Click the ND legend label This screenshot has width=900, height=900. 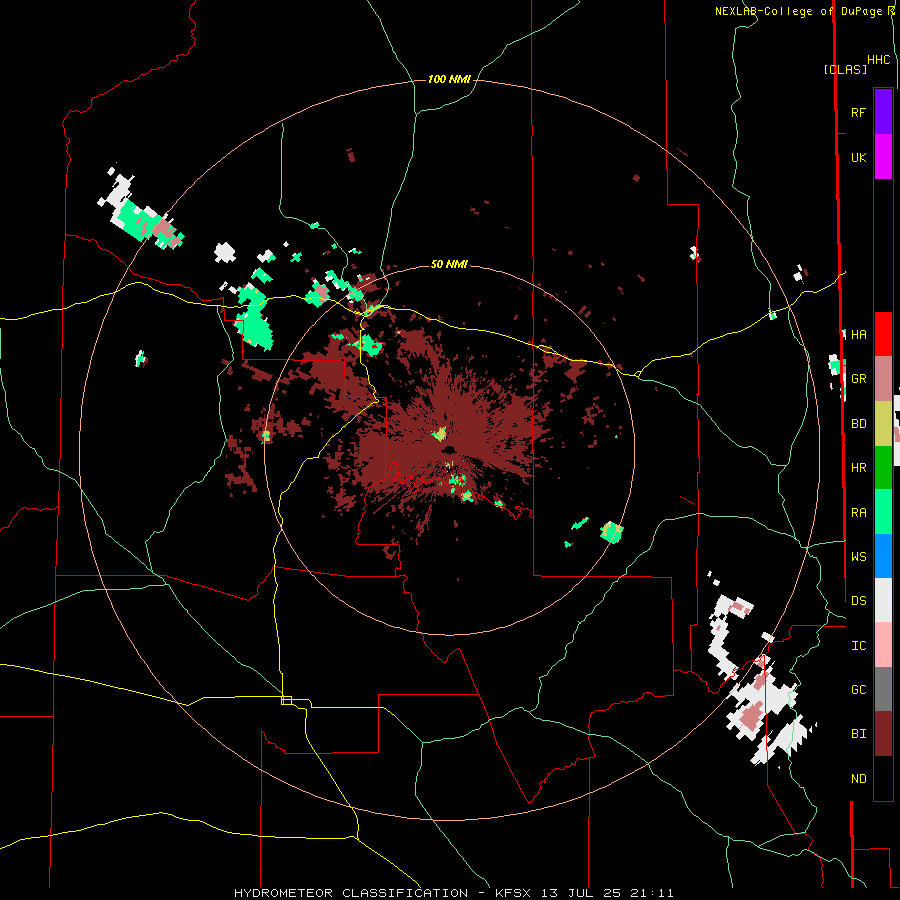(x=859, y=779)
